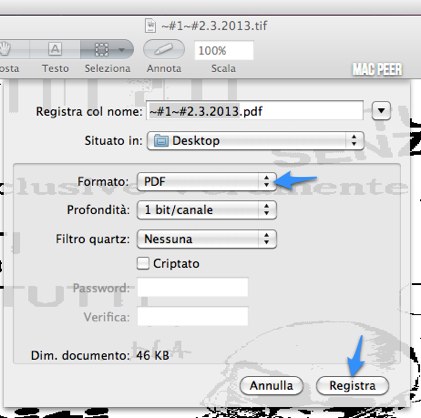Screen dimensions: 421x418
Task: Enable the Criptato checkbox
Action: (143, 263)
